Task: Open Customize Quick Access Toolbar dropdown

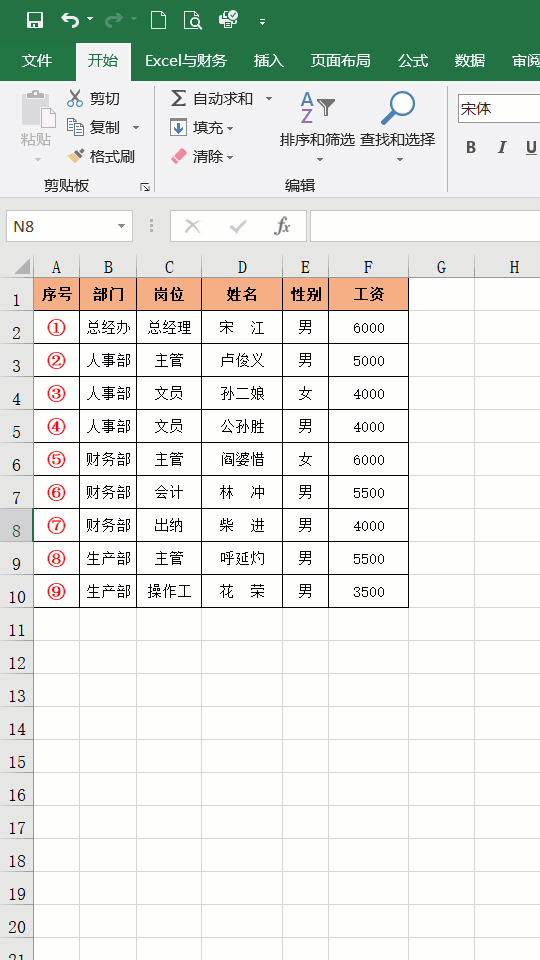Action: pyautogui.click(x=262, y=22)
